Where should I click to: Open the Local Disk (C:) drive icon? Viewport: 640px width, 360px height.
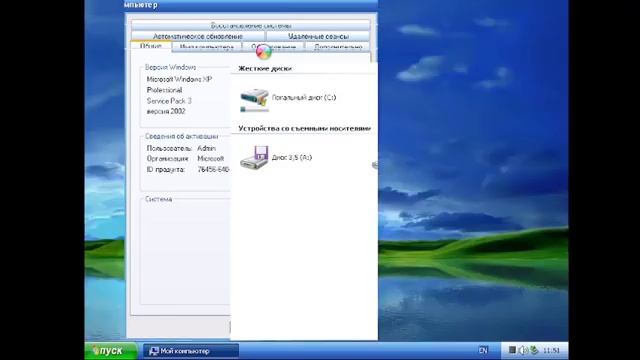point(255,100)
